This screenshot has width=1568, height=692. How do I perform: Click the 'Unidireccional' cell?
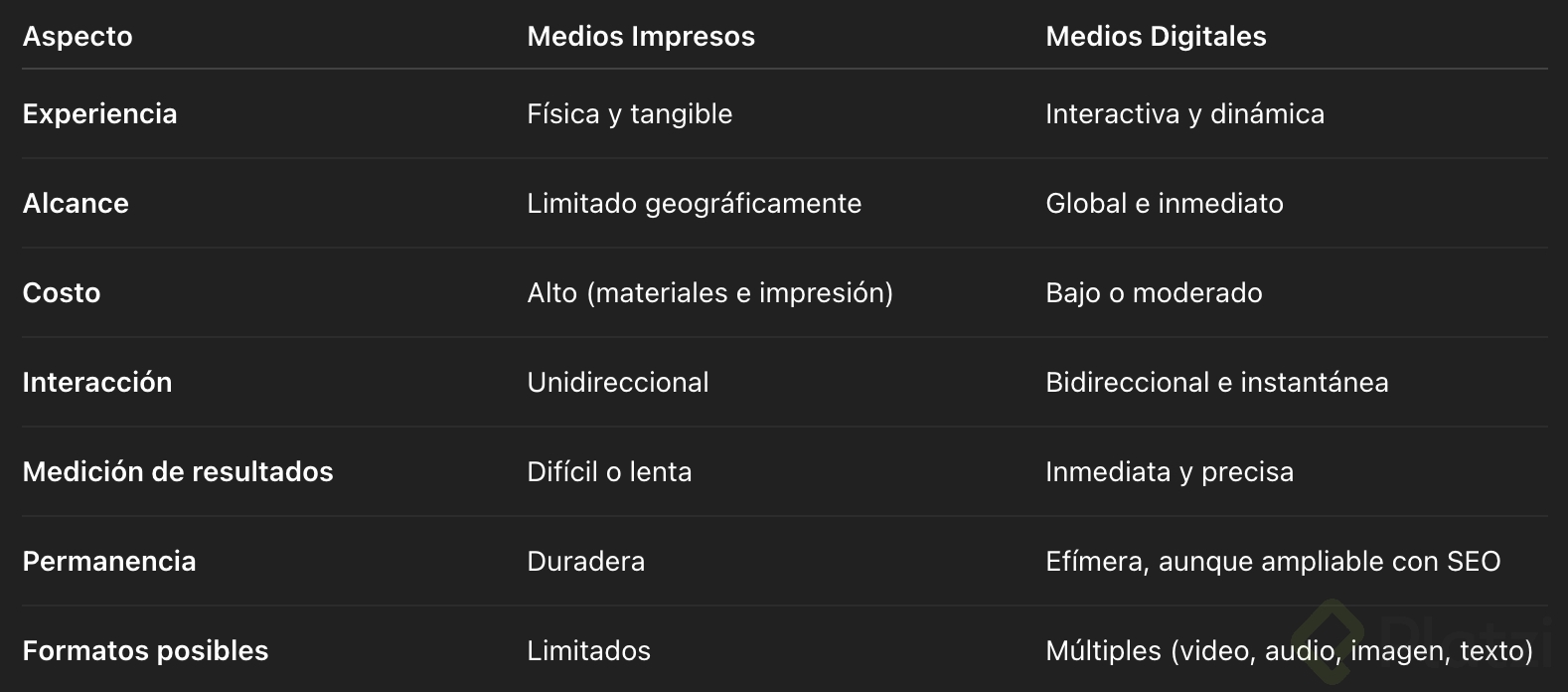click(617, 383)
